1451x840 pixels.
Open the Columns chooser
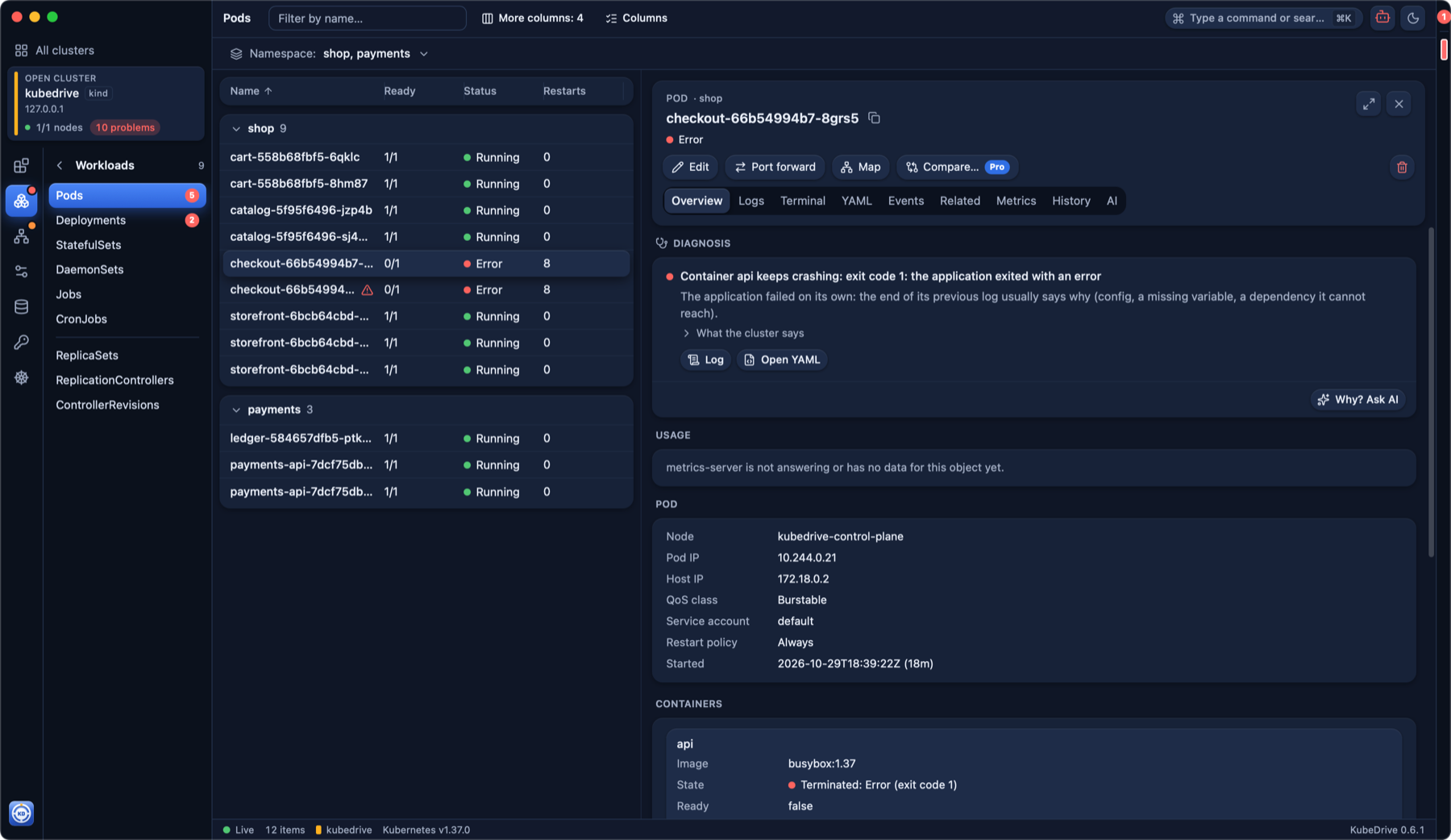pos(637,18)
